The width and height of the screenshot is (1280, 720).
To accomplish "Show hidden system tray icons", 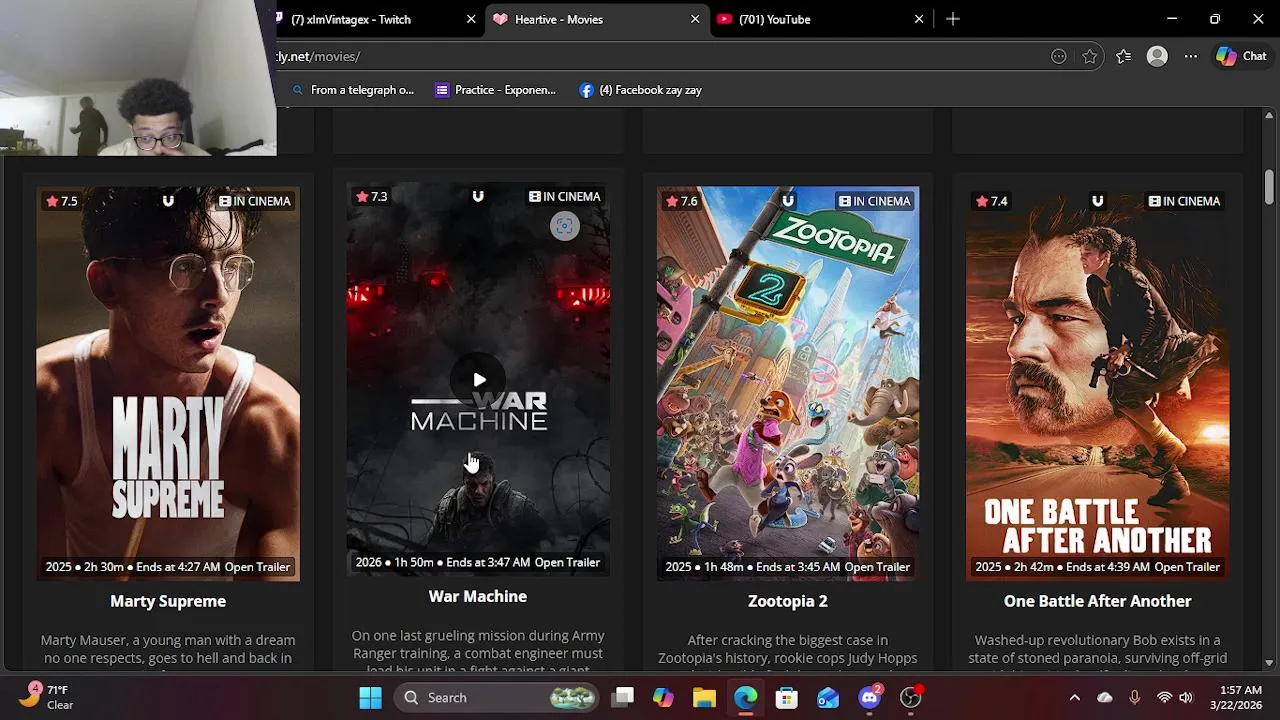I will 1075,698.
